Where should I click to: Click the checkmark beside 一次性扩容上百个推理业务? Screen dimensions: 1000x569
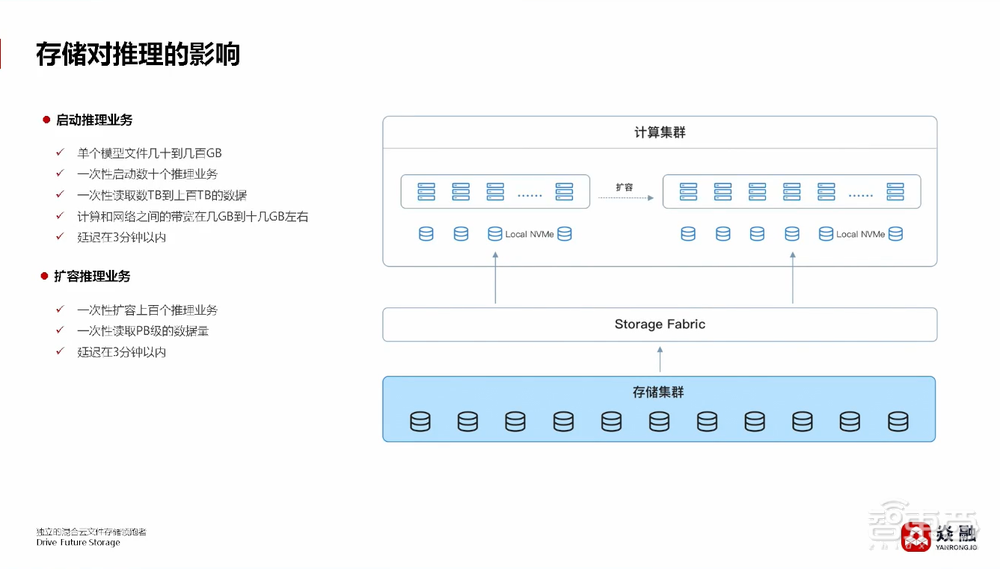(x=61, y=310)
